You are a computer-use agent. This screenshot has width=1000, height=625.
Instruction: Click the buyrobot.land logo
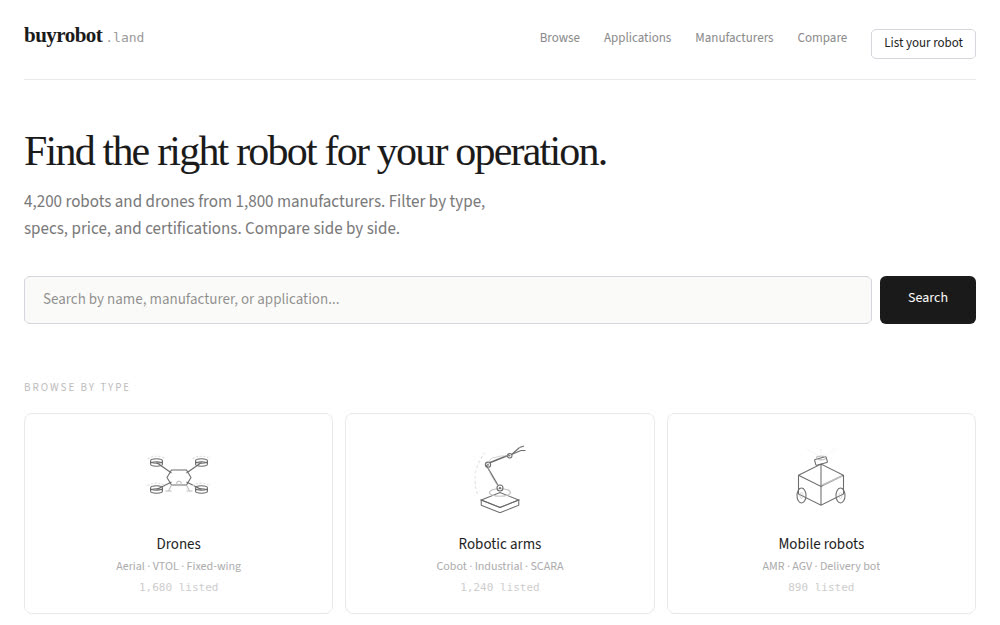click(x=84, y=36)
